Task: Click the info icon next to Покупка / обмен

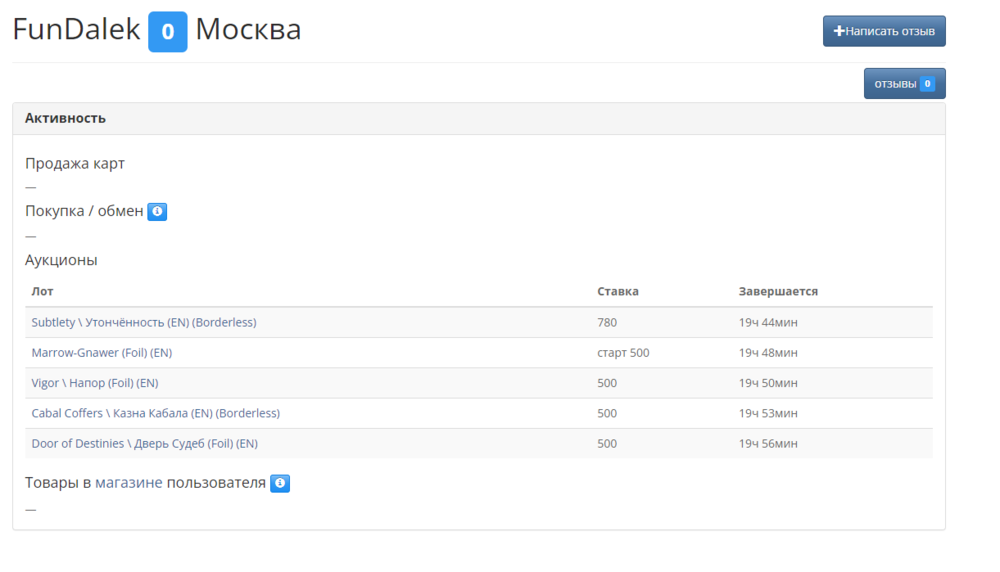Action: [x=157, y=212]
